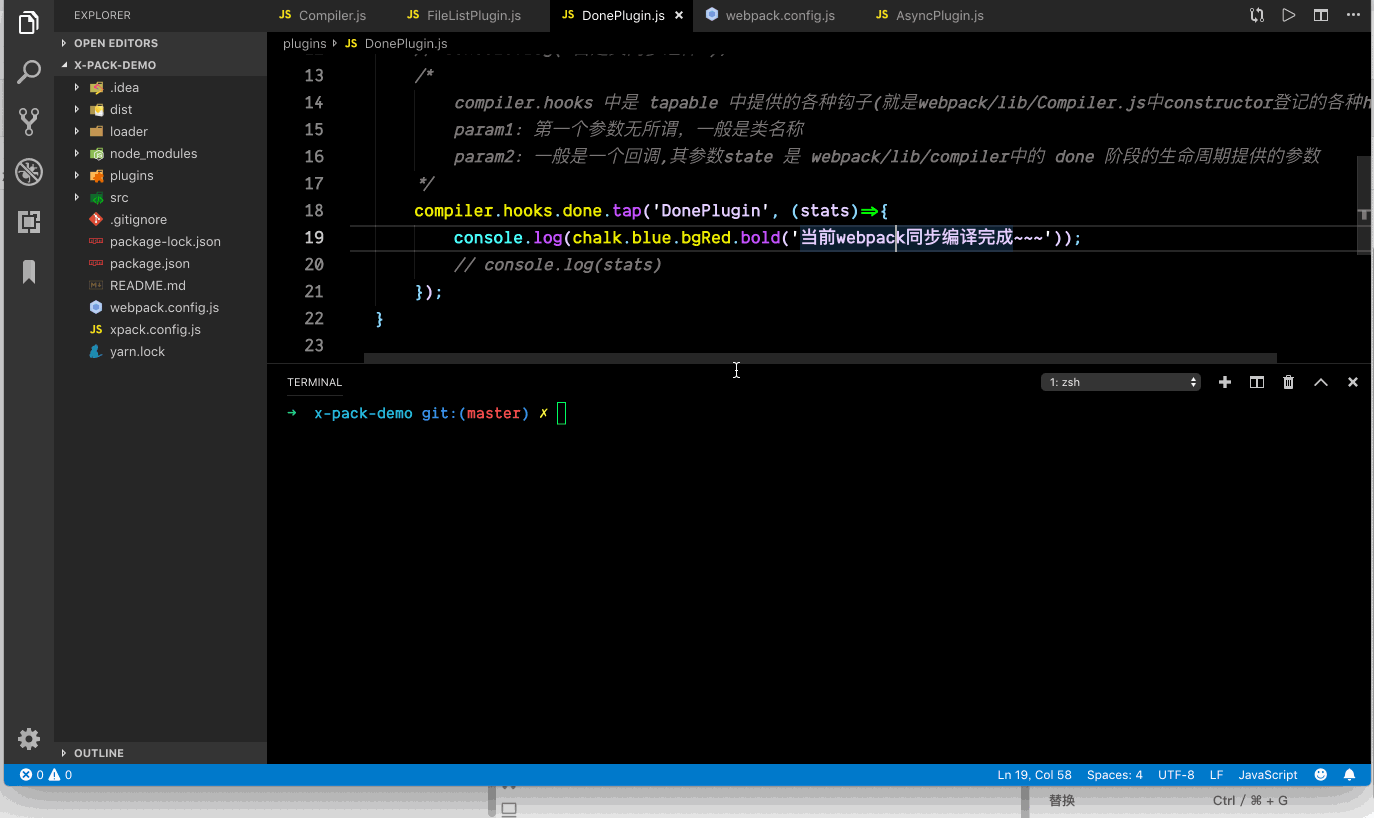
Task: Click the errors count in status bar
Action: [x=32, y=775]
